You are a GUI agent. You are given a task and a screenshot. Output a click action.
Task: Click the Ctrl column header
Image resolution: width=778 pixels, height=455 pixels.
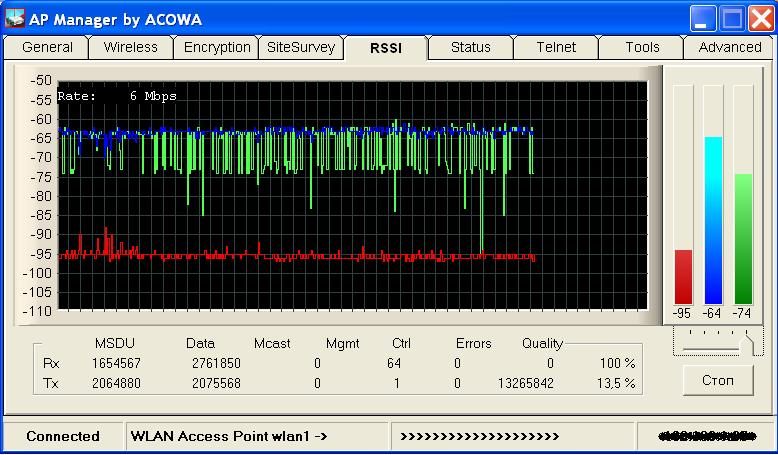tap(401, 343)
